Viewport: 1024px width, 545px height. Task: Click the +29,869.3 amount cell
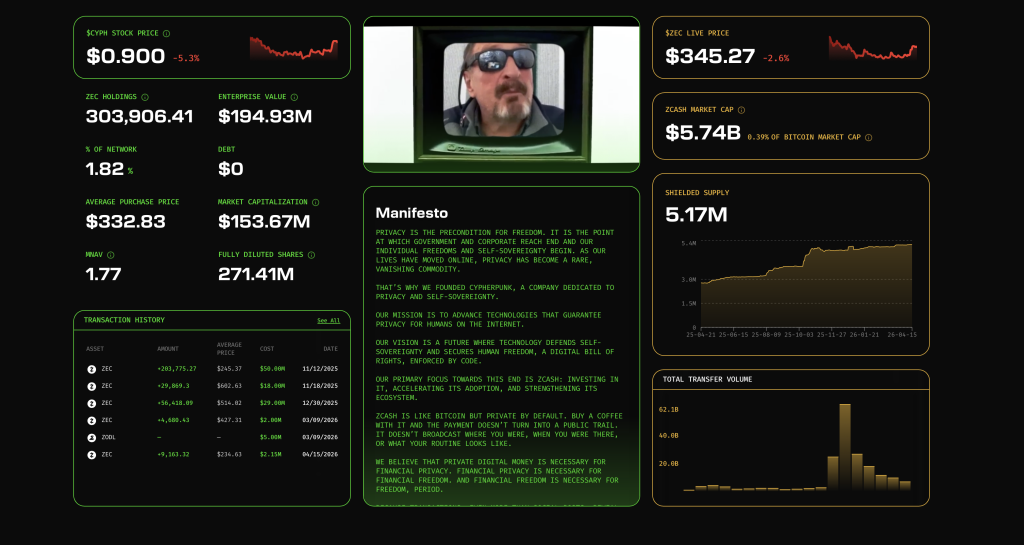174,386
